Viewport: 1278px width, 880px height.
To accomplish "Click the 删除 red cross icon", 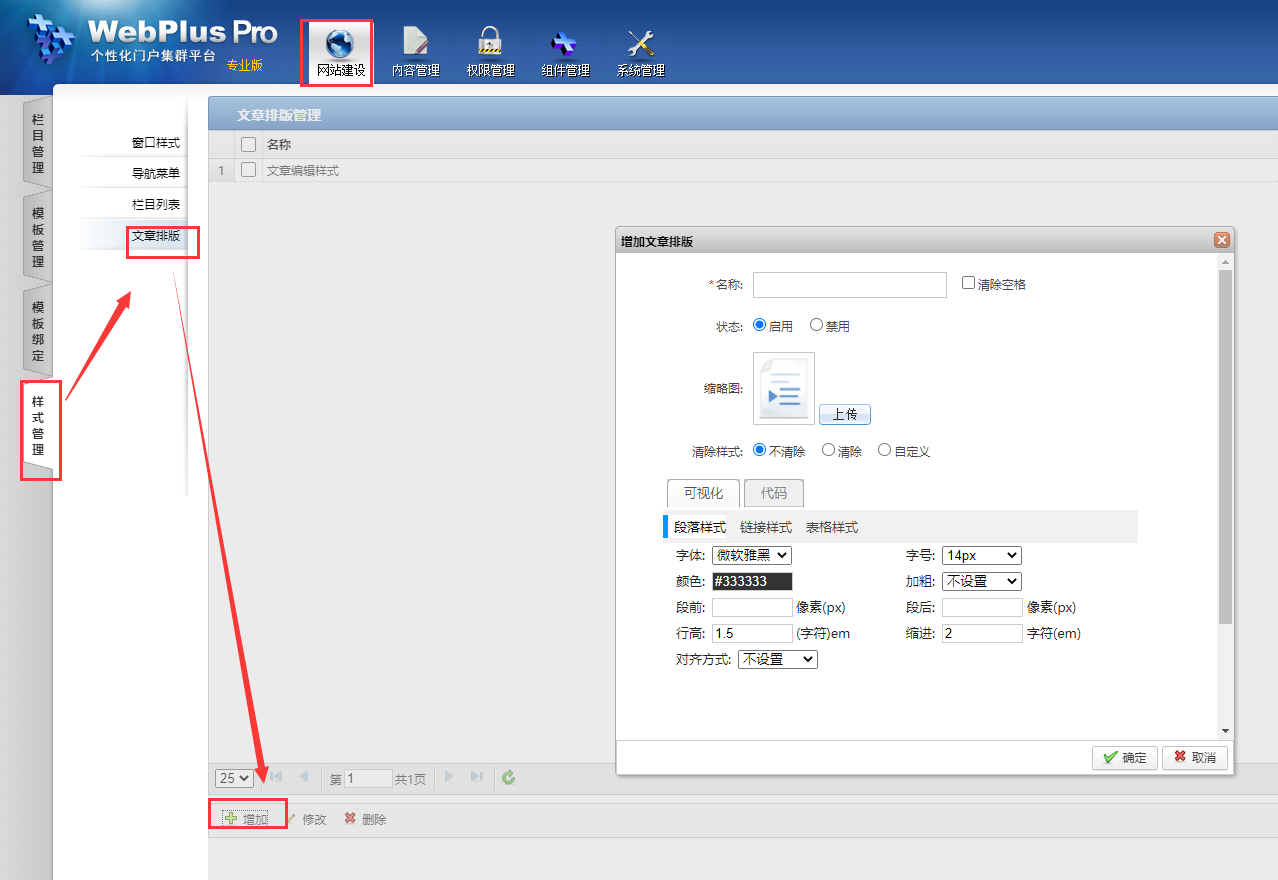I will click(350, 819).
